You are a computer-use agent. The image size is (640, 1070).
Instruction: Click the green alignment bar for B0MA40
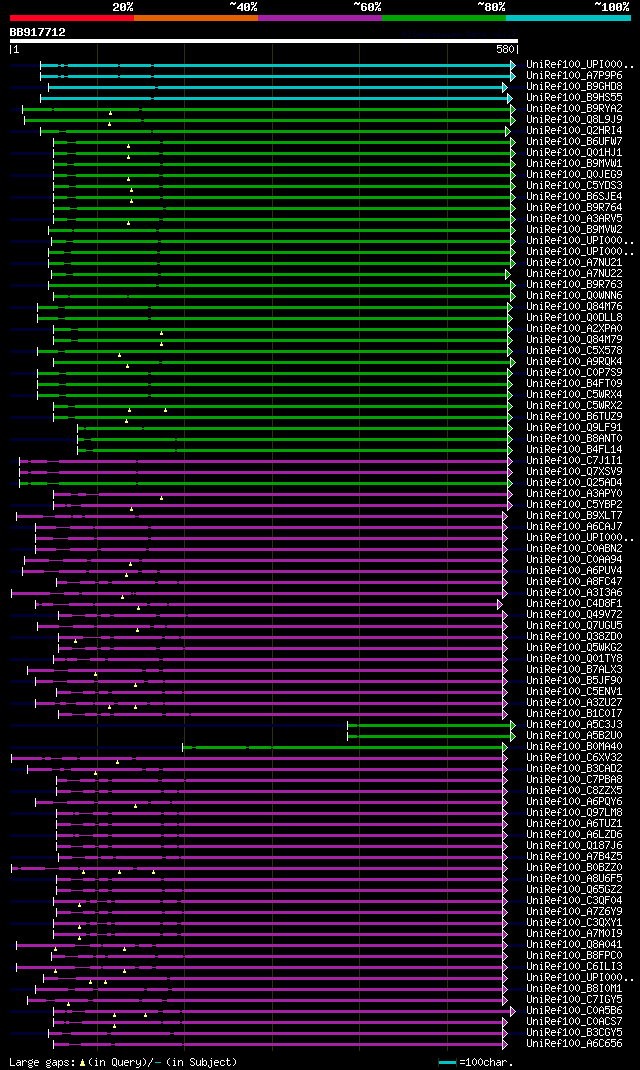point(343,747)
